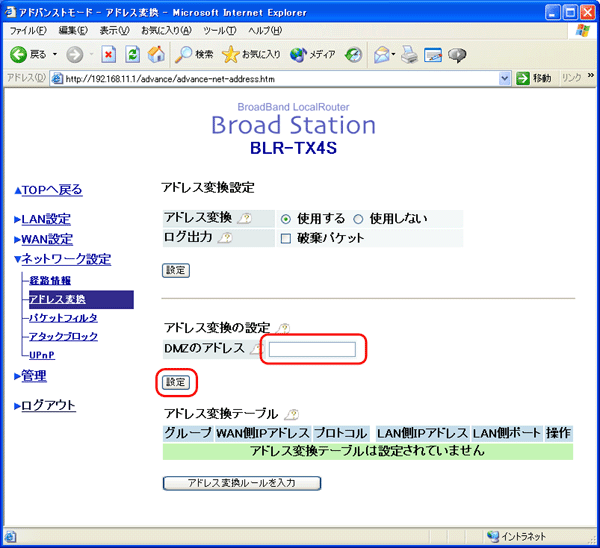The width and height of the screenshot is (600, 548).
Task: Open the address bar URL dropdown
Action: point(505,78)
